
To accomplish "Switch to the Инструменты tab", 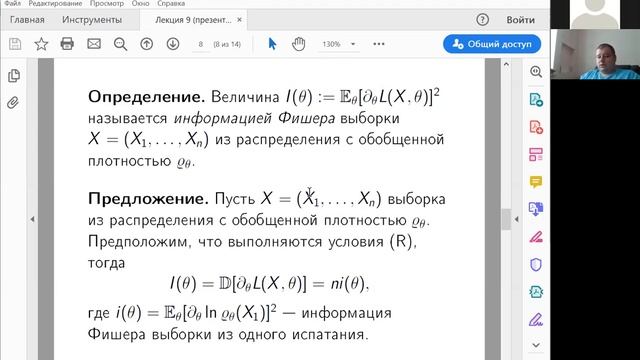I will pyautogui.click(x=92, y=20).
